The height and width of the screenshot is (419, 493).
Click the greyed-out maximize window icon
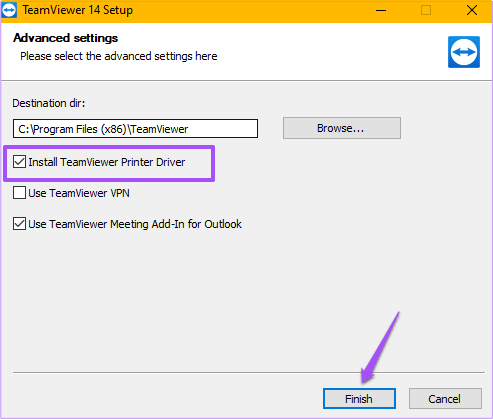pos(426,10)
